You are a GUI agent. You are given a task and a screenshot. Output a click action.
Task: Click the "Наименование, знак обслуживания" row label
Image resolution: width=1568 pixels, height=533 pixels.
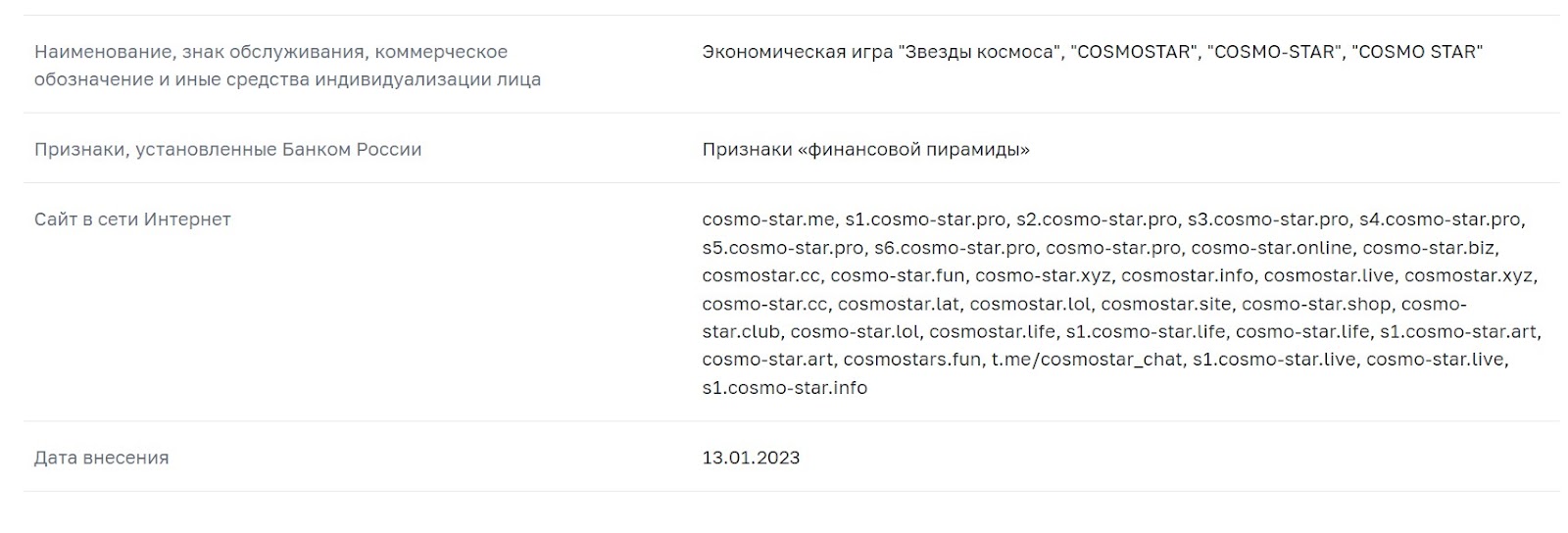[x=270, y=52]
